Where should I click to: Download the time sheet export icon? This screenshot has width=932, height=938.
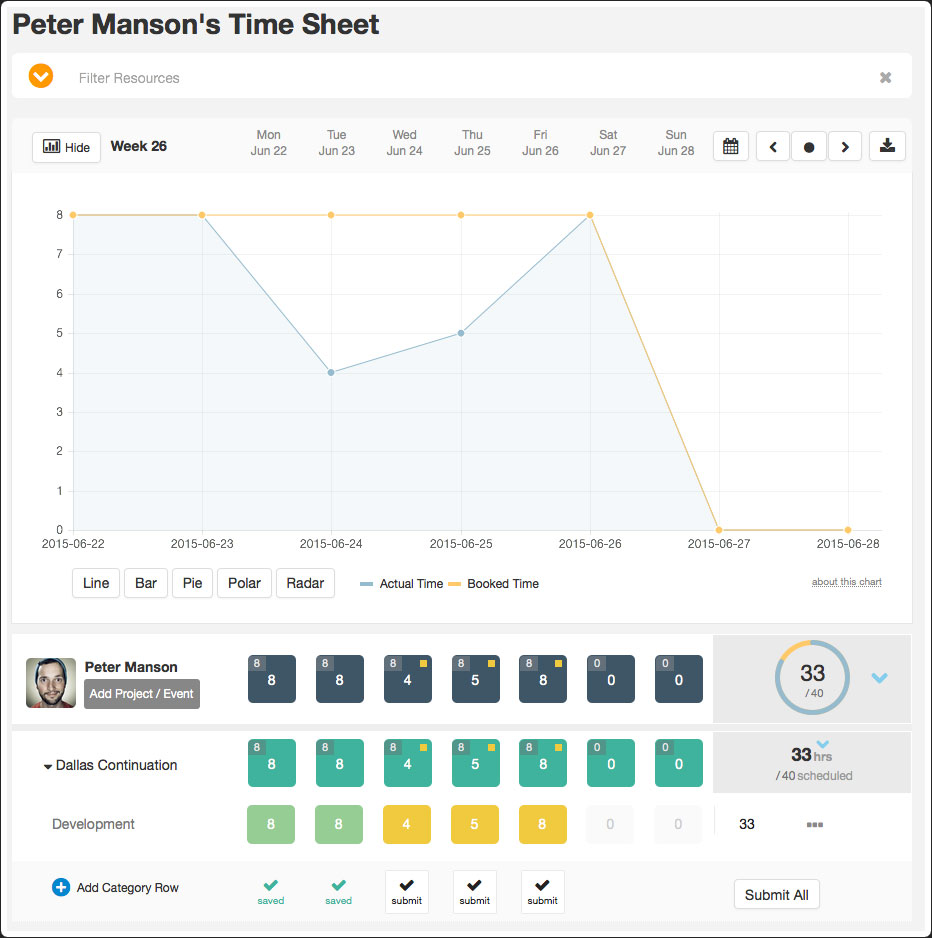coord(887,146)
